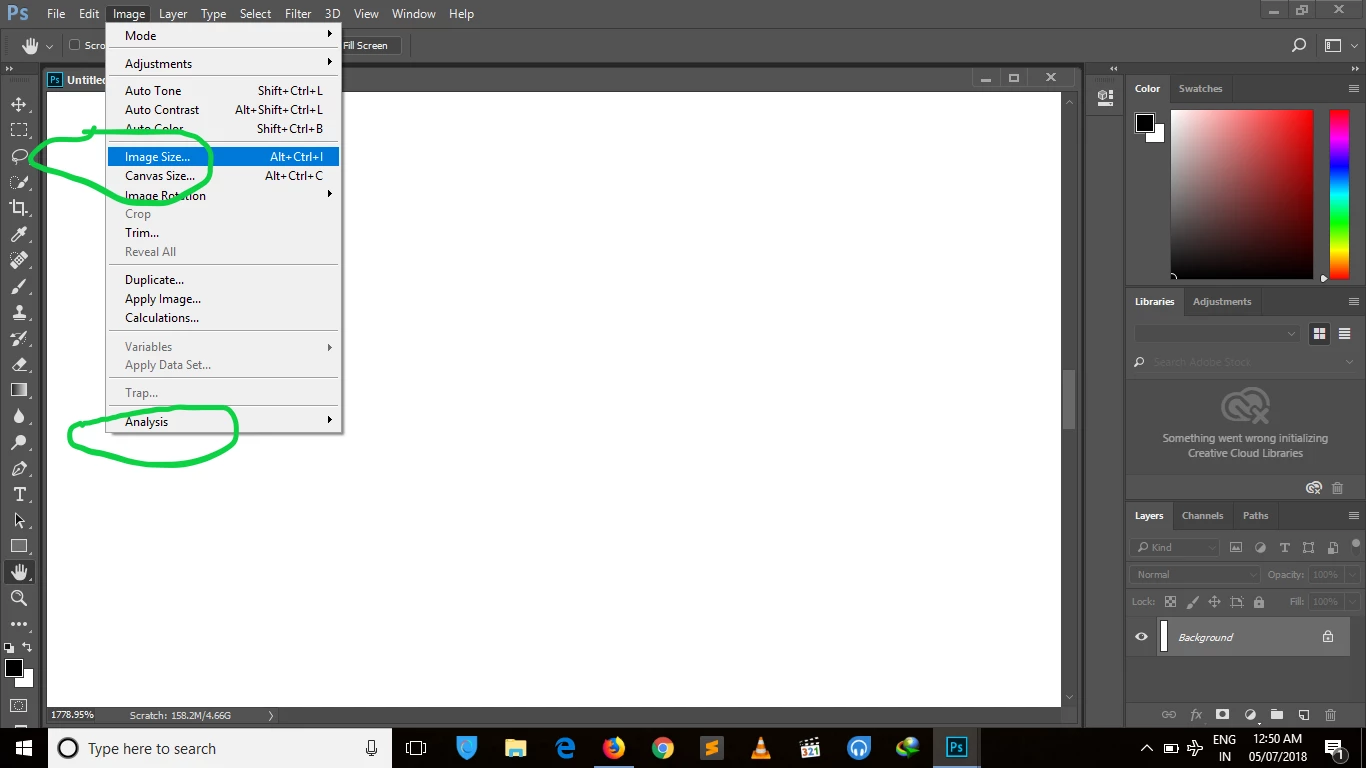Select the Quick Selection tool
This screenshot has height=768, width=1366.
click(x=19, y=182)
